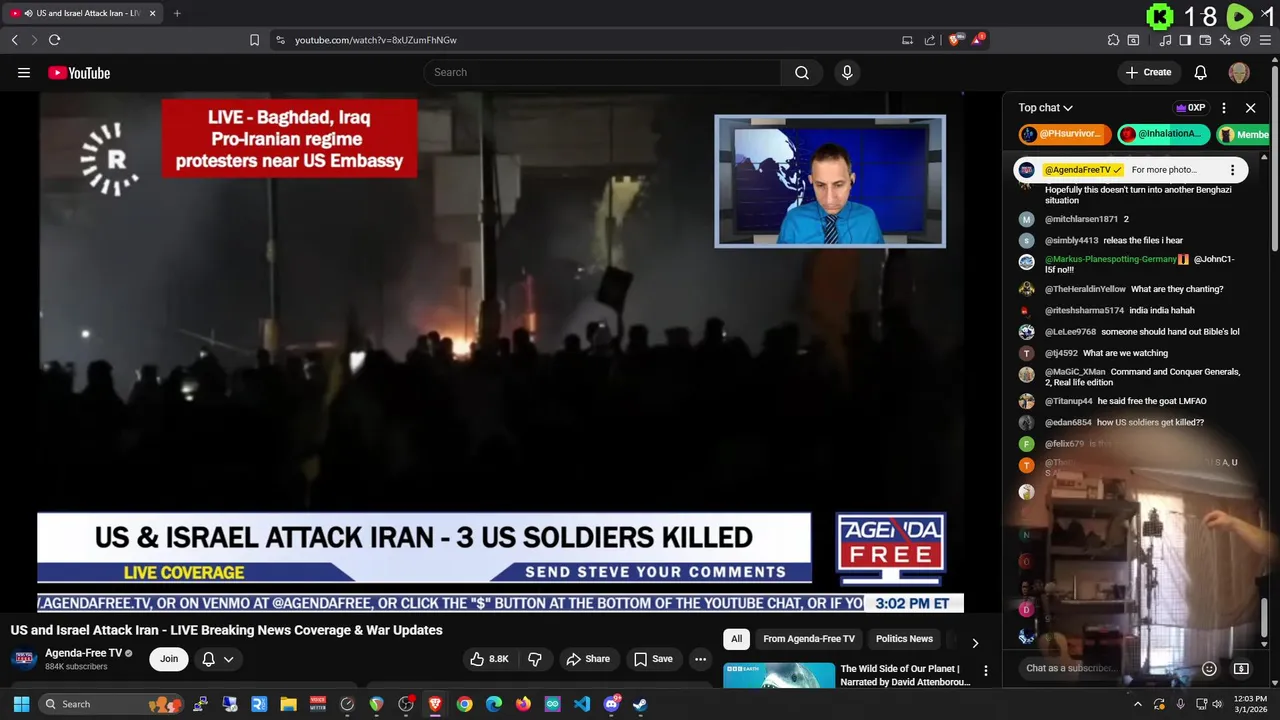Viewport: 1280px width, 720px height.
Task: Share the video
Action: click(588, 659)
